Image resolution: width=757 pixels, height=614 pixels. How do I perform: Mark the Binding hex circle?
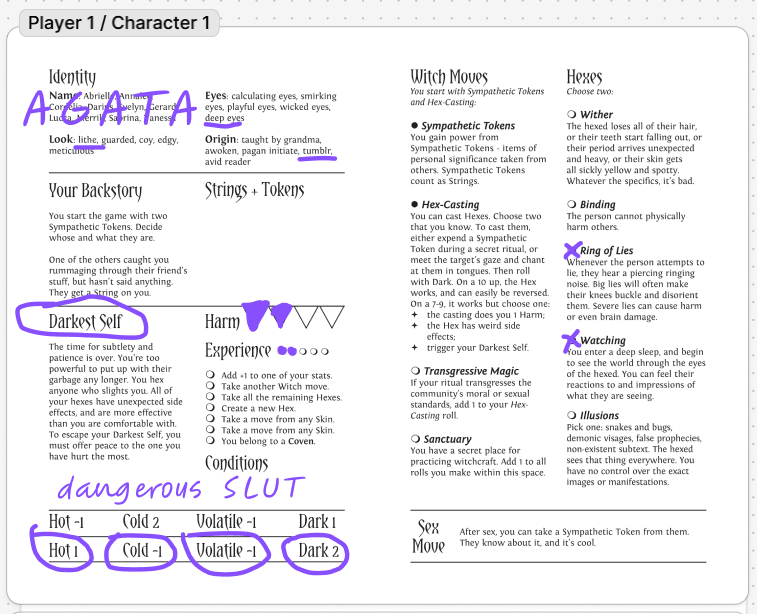(x=572, y=205)
